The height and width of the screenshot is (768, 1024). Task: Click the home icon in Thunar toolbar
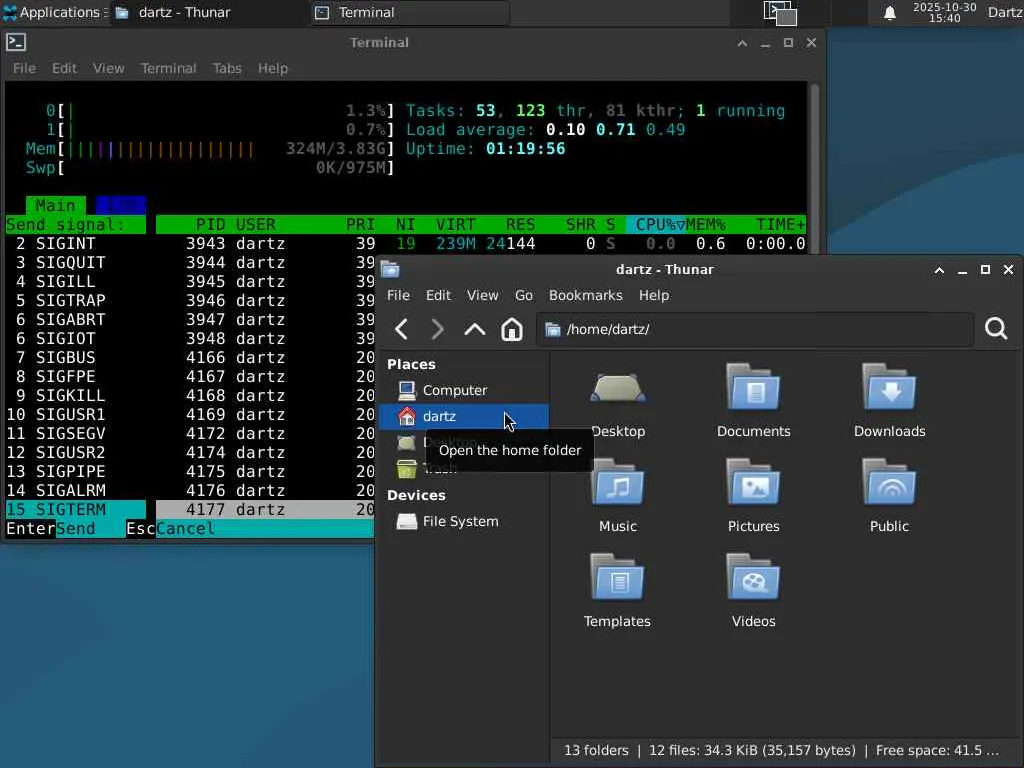click(x=511, y=329)
